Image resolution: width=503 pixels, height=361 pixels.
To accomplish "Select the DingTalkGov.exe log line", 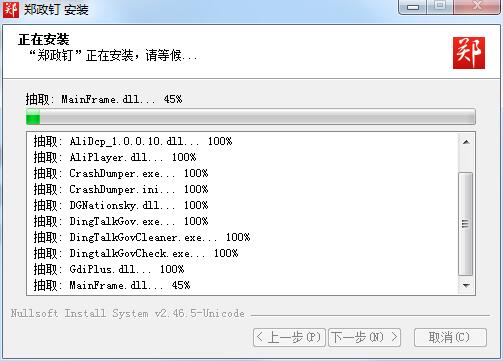I will [121, 221].
